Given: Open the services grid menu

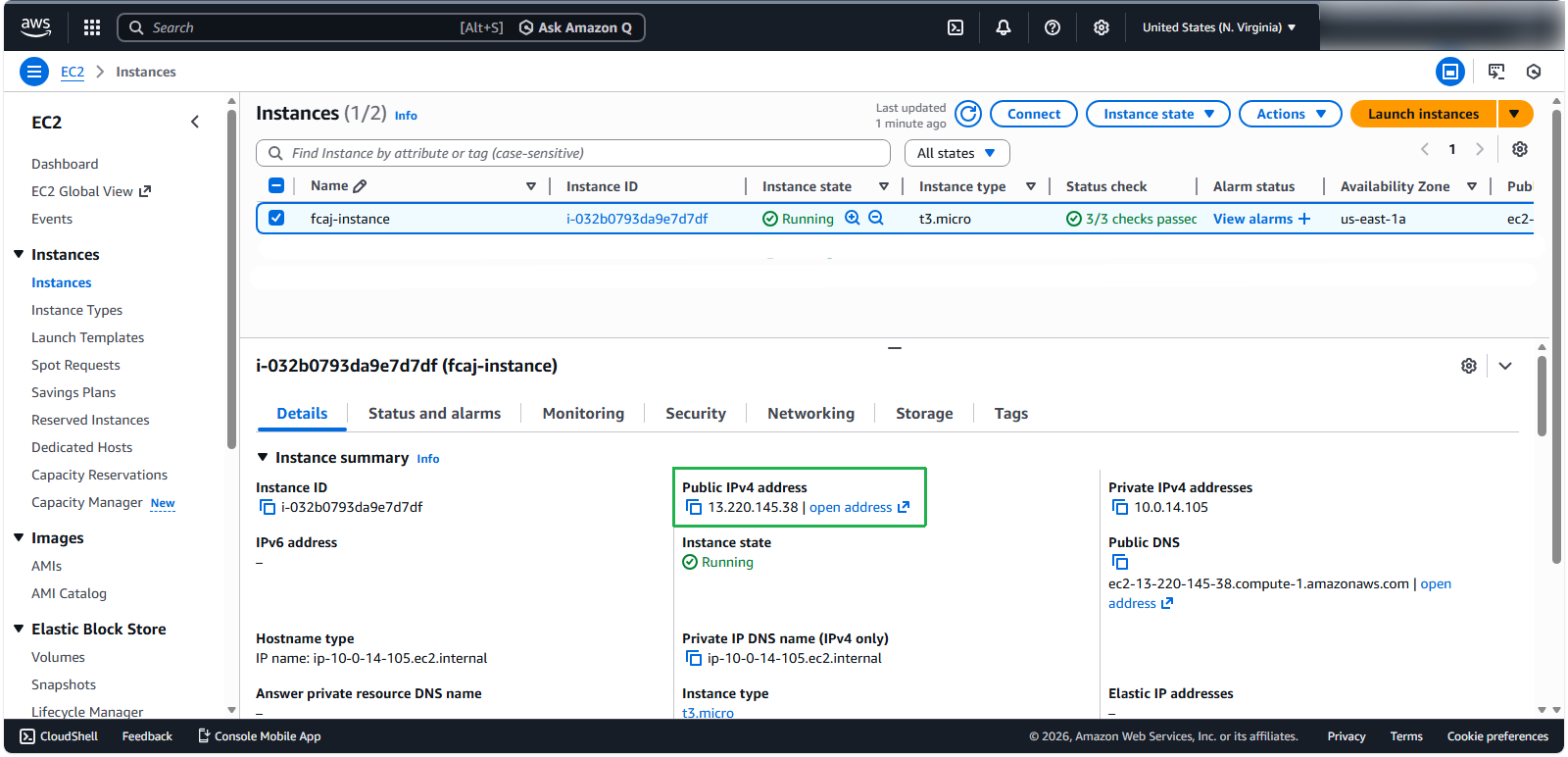Looking at the screenshot, I should tap(92, 27).
